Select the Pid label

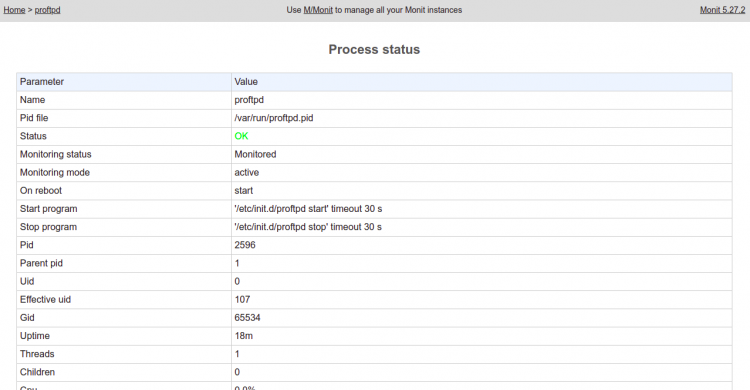(27, 245)
